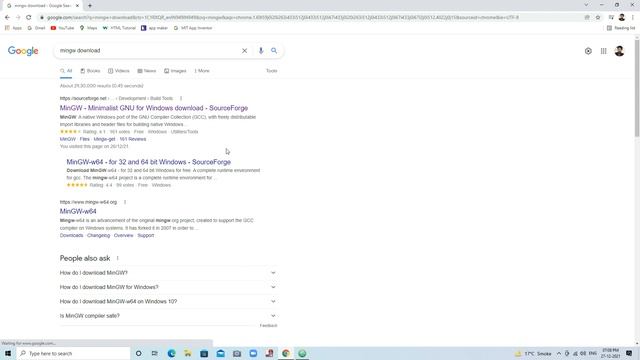640x360 pixels.
Task: Open the Google apps grid
Action: (603, 51)
